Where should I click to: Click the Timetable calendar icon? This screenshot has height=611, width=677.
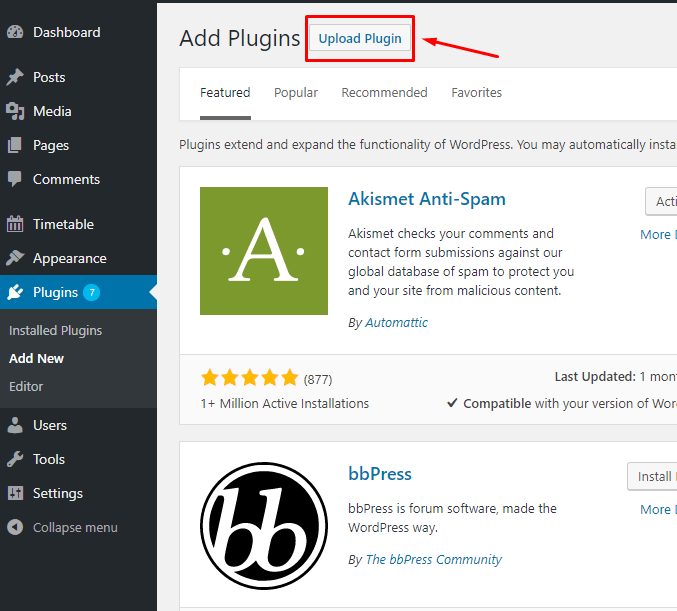point(15,224)
